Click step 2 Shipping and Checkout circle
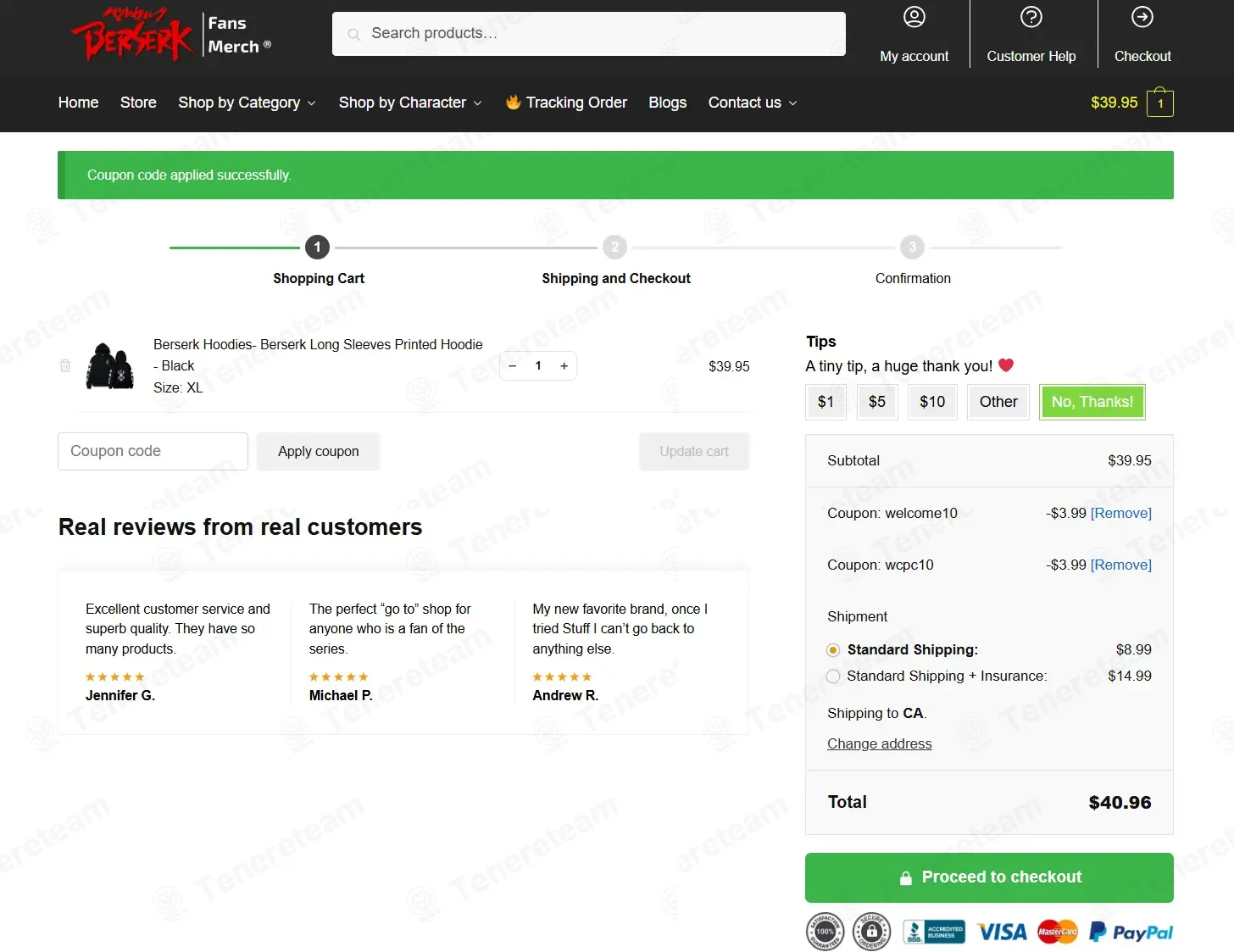The width and height of the screenshot is (1234, 952). [x=615, y=247]
